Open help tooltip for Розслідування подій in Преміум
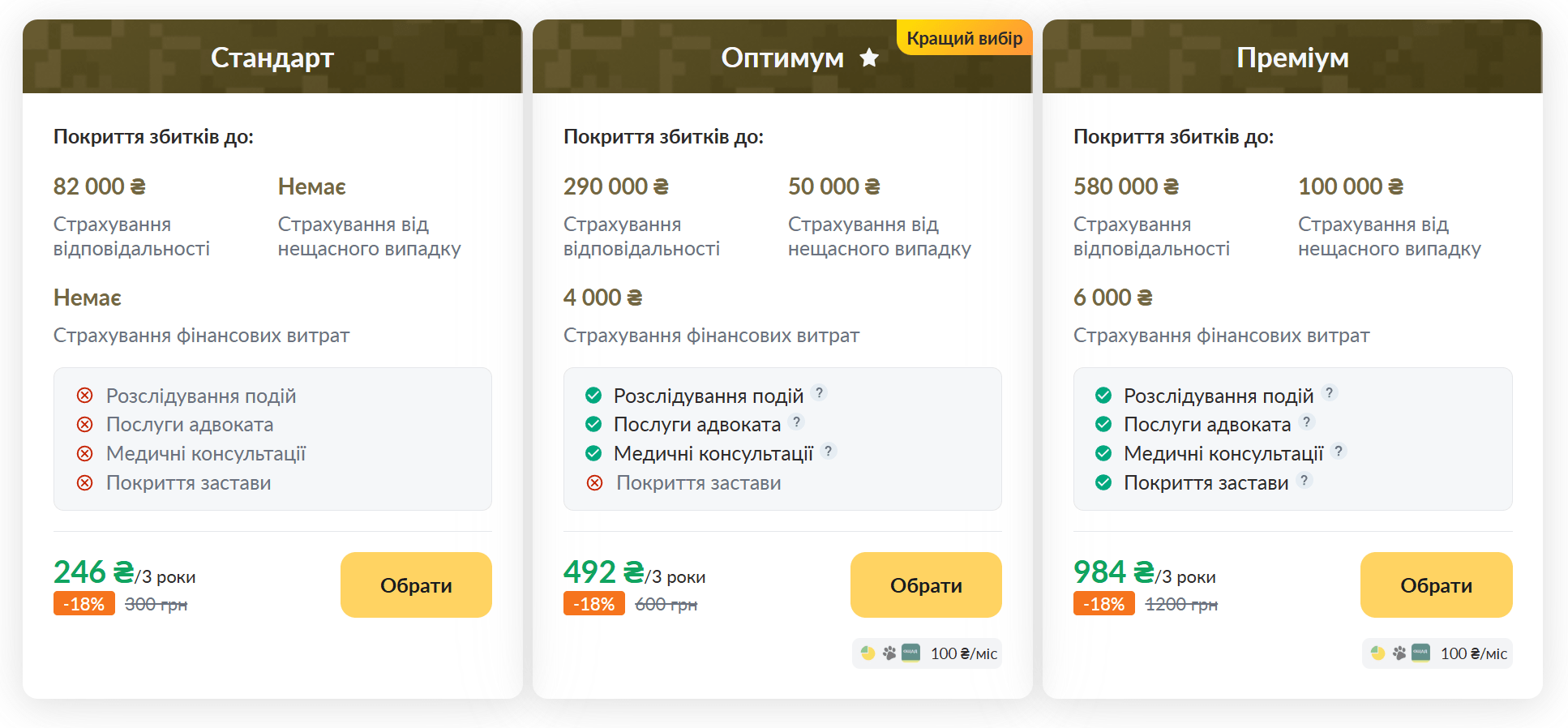 tap(1330, 392)
